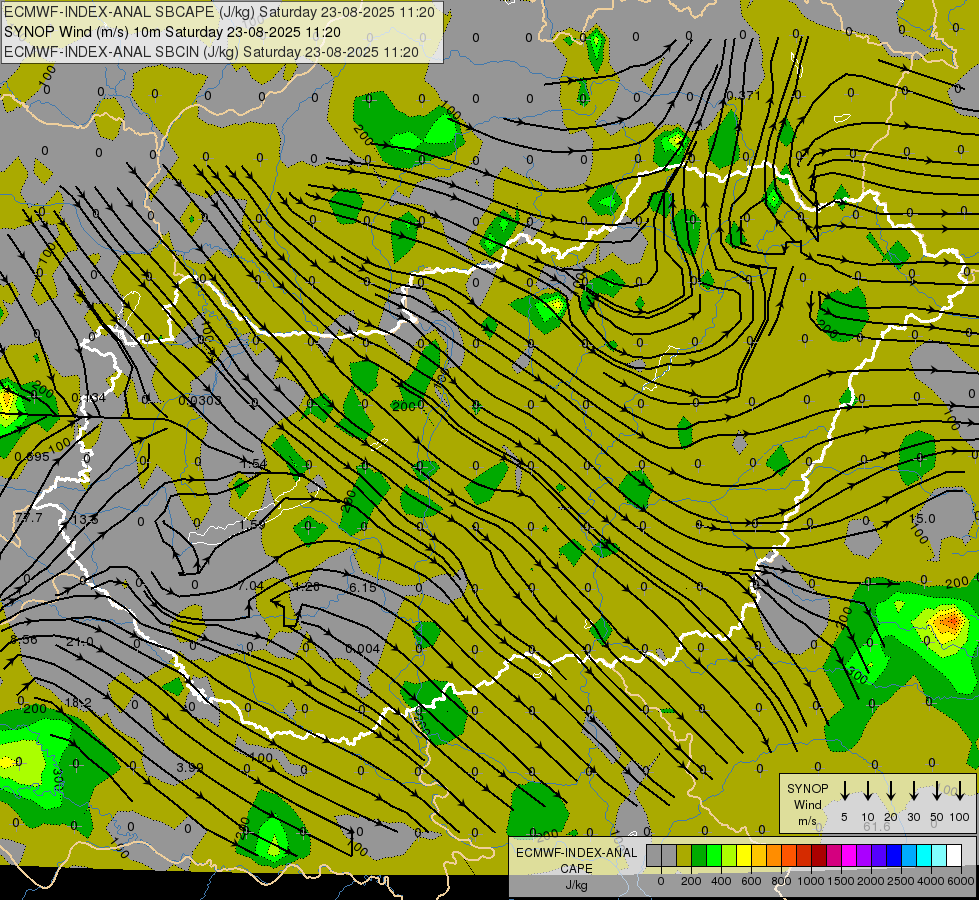Image resolution: width=979 pixels, height=900 pixels.
Task: Click the map value '0.134'
Action: pyautogui.click(x=89, y=397)
